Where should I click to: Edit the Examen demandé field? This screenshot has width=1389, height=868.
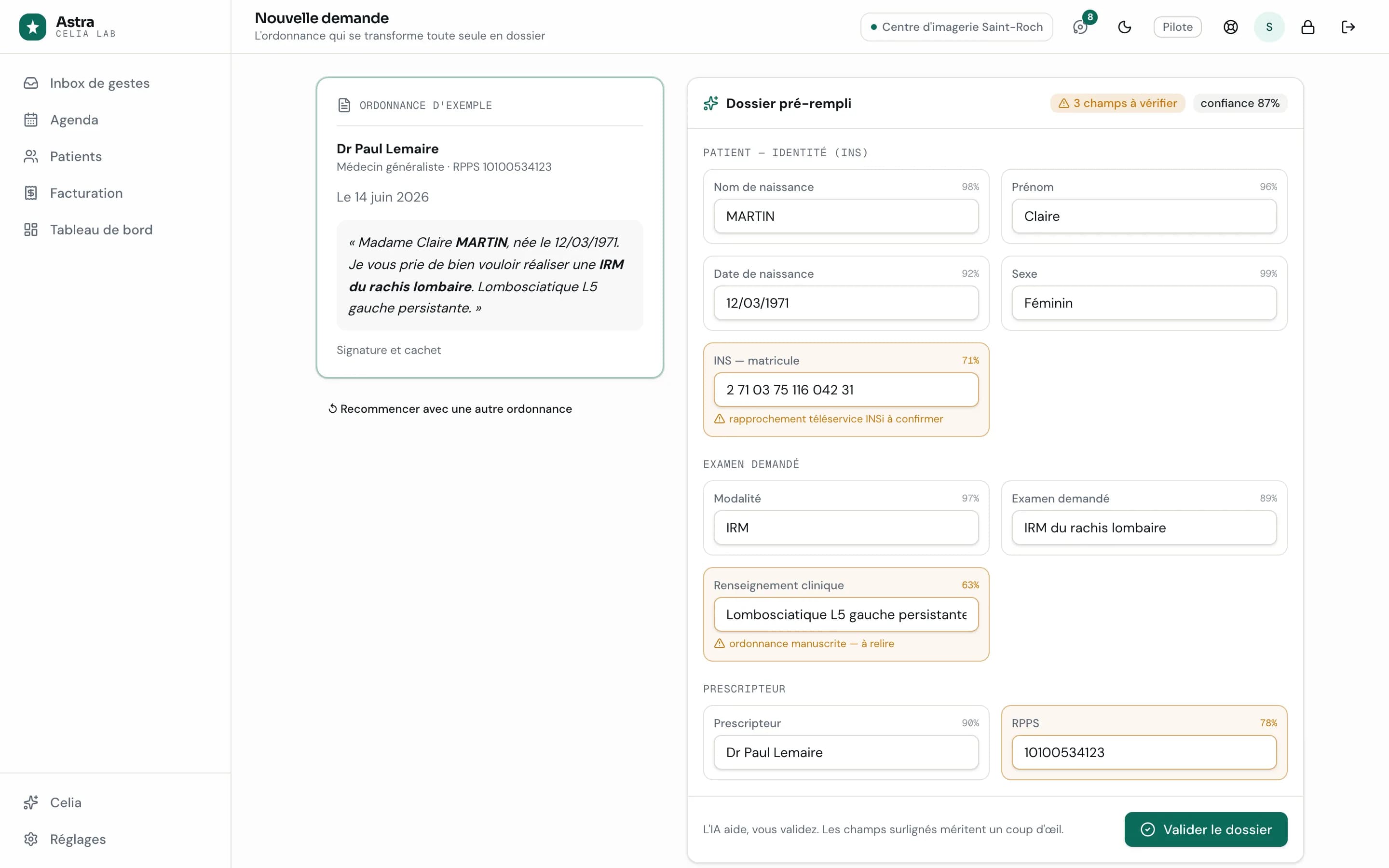(1144, 528)
